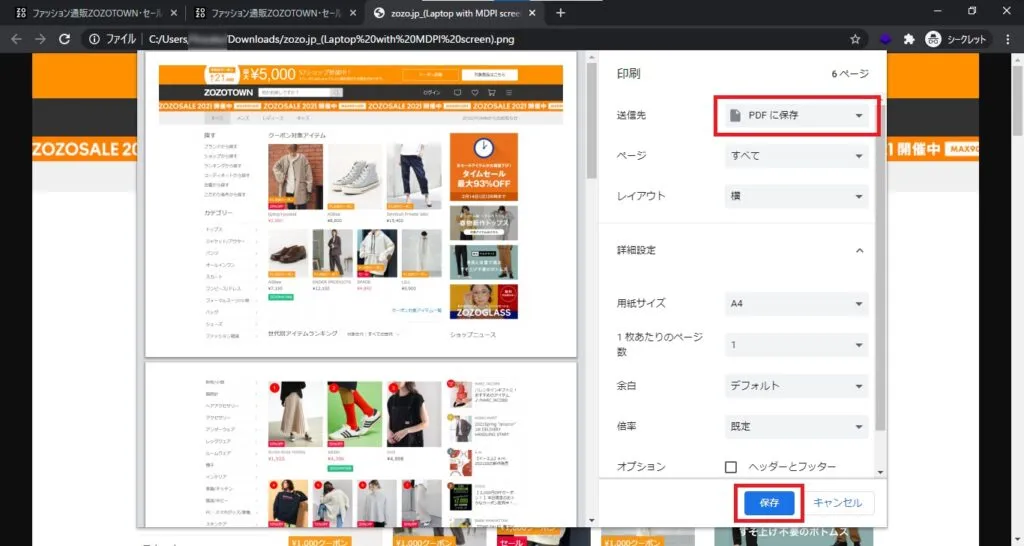1024x546 pixels.
Task: Minimize the Chrome window
Action: pyautogui.click(x=937, y=11)
